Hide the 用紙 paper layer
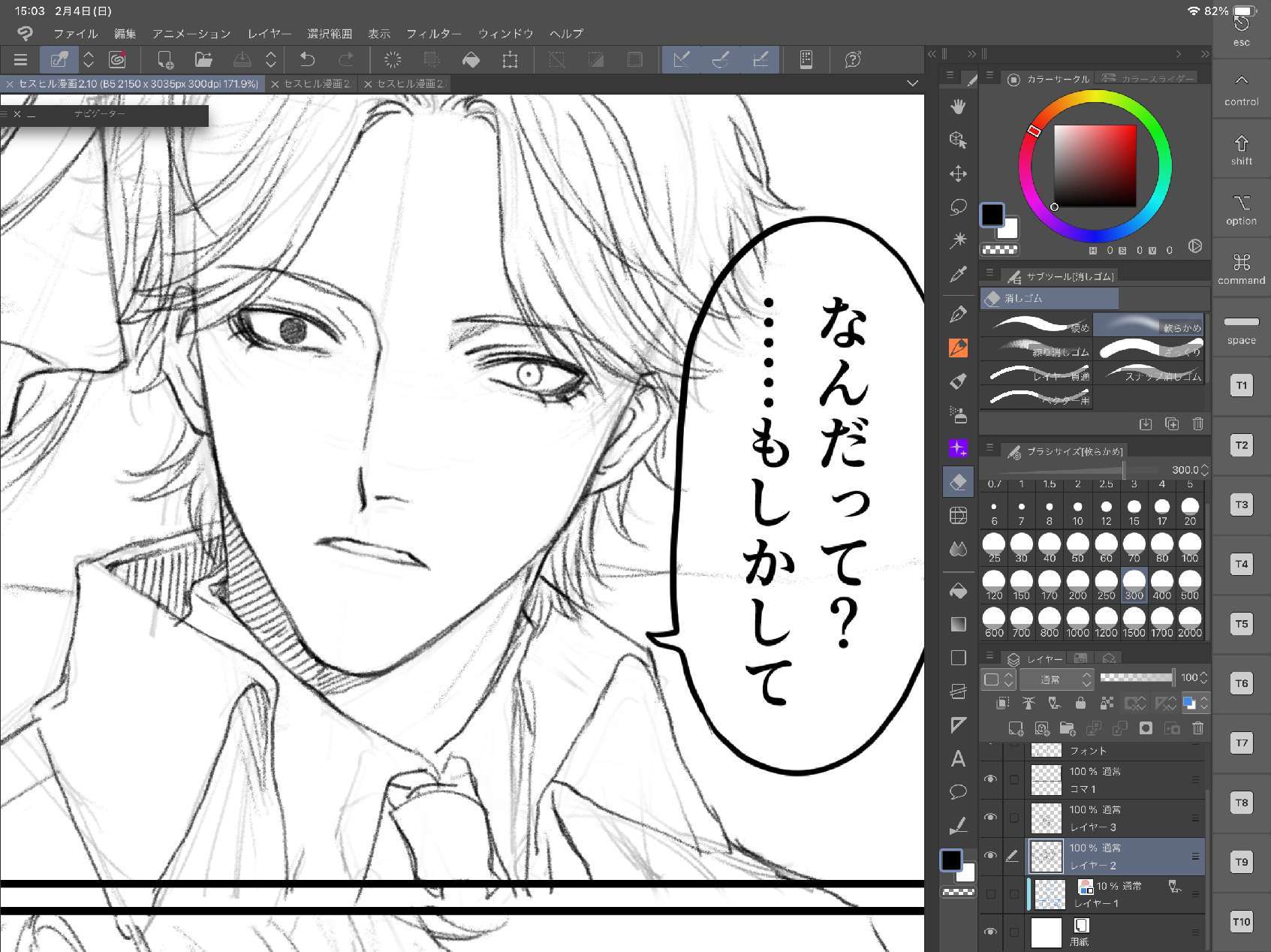Viewport: 1271px width, 952px height. [990, 932]
